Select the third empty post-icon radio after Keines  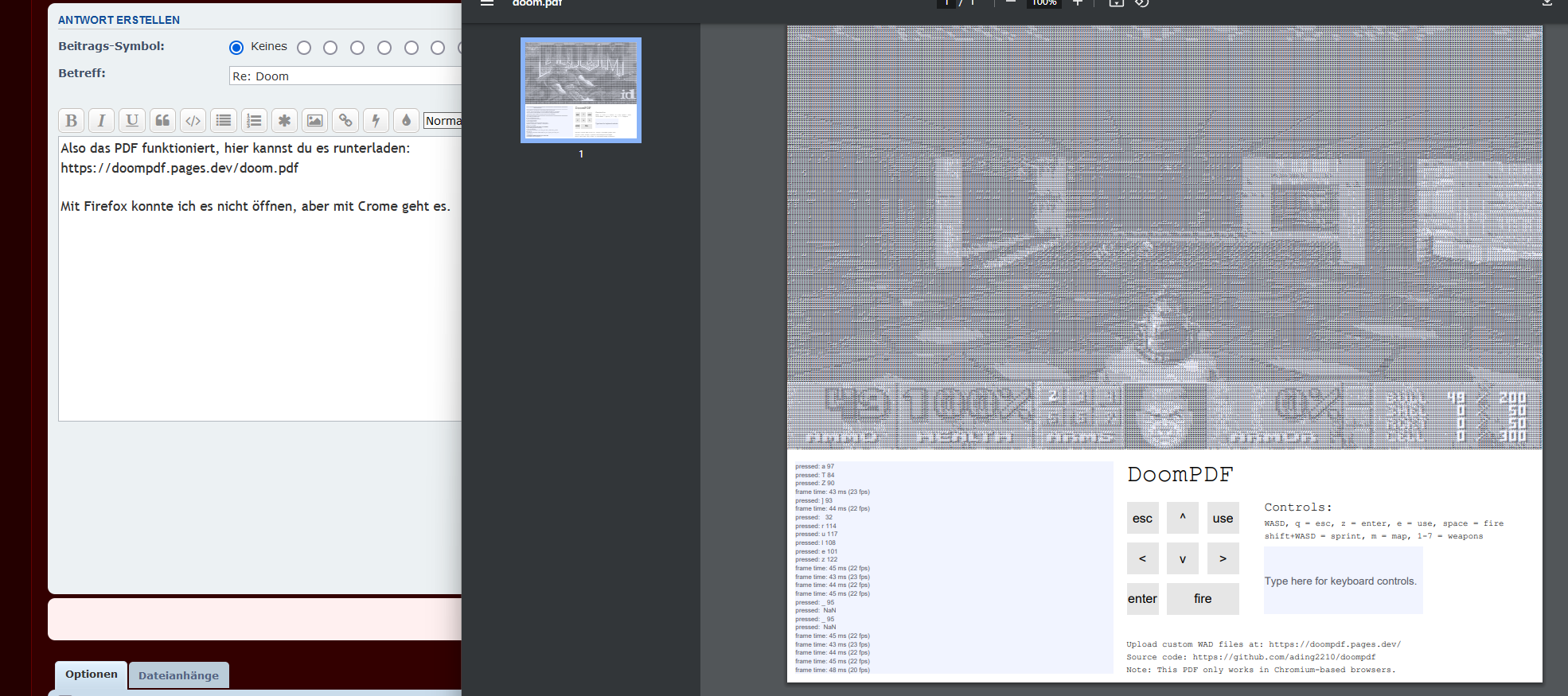pos(357,48)
